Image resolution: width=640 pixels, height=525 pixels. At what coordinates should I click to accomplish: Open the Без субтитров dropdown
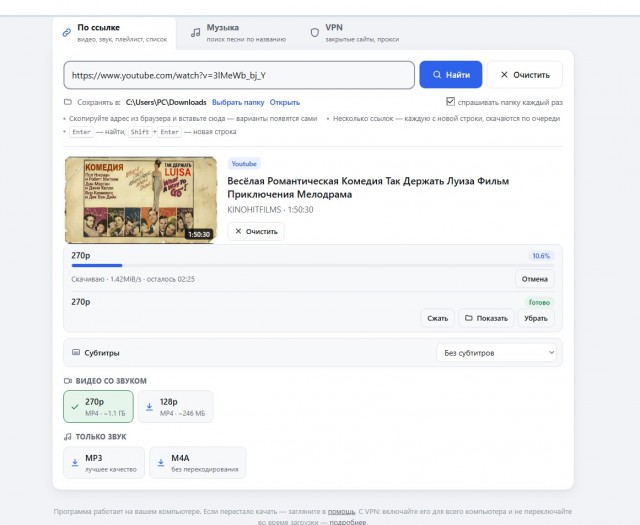497,353
